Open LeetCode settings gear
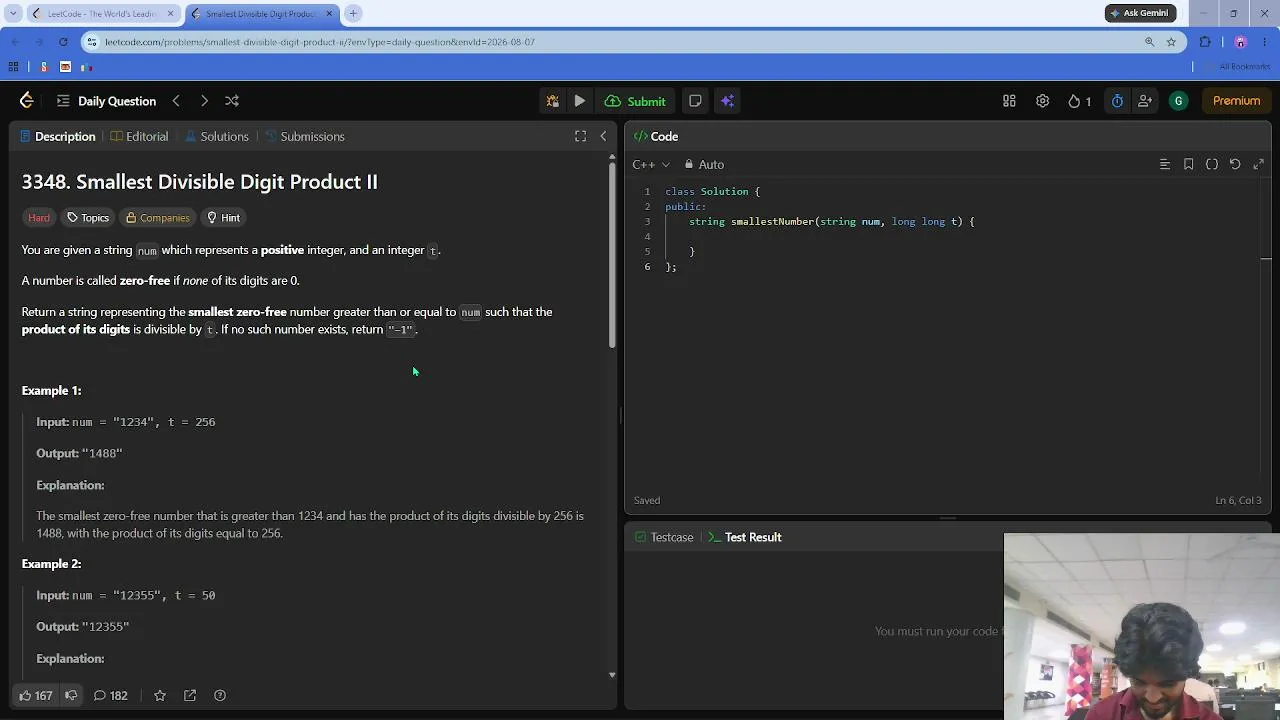Image resolution: width=1280 pixels, height=720 pixels. 1042,101
